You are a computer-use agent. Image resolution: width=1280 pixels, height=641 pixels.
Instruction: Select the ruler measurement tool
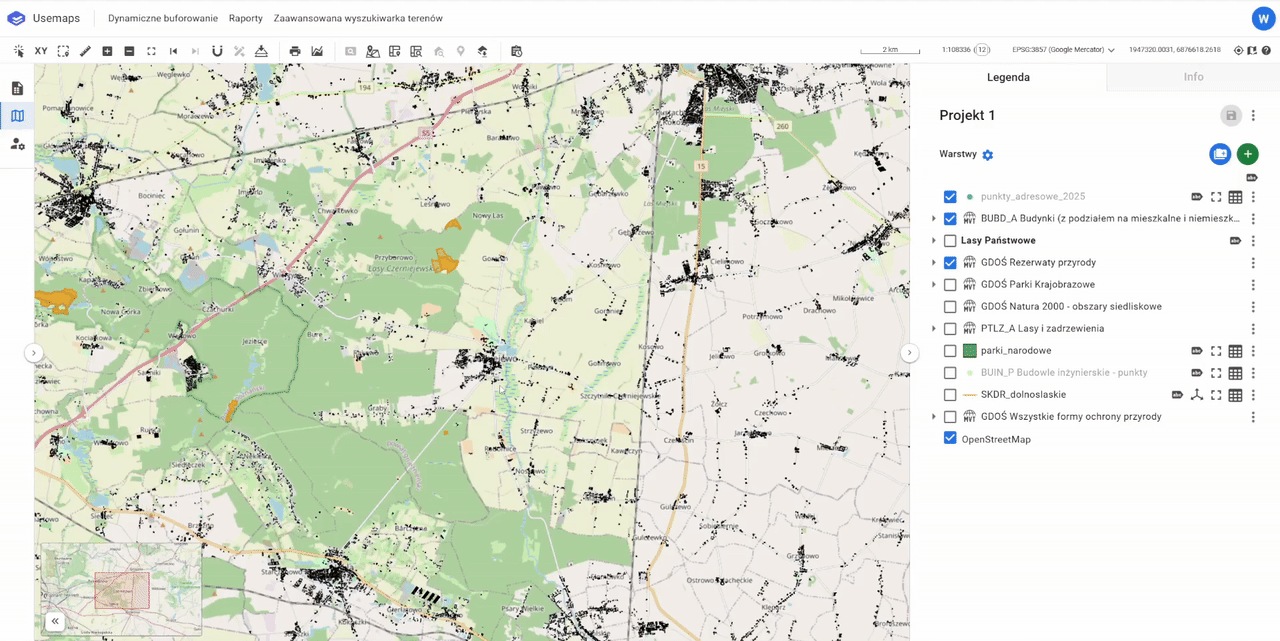(x=85, y=51)
